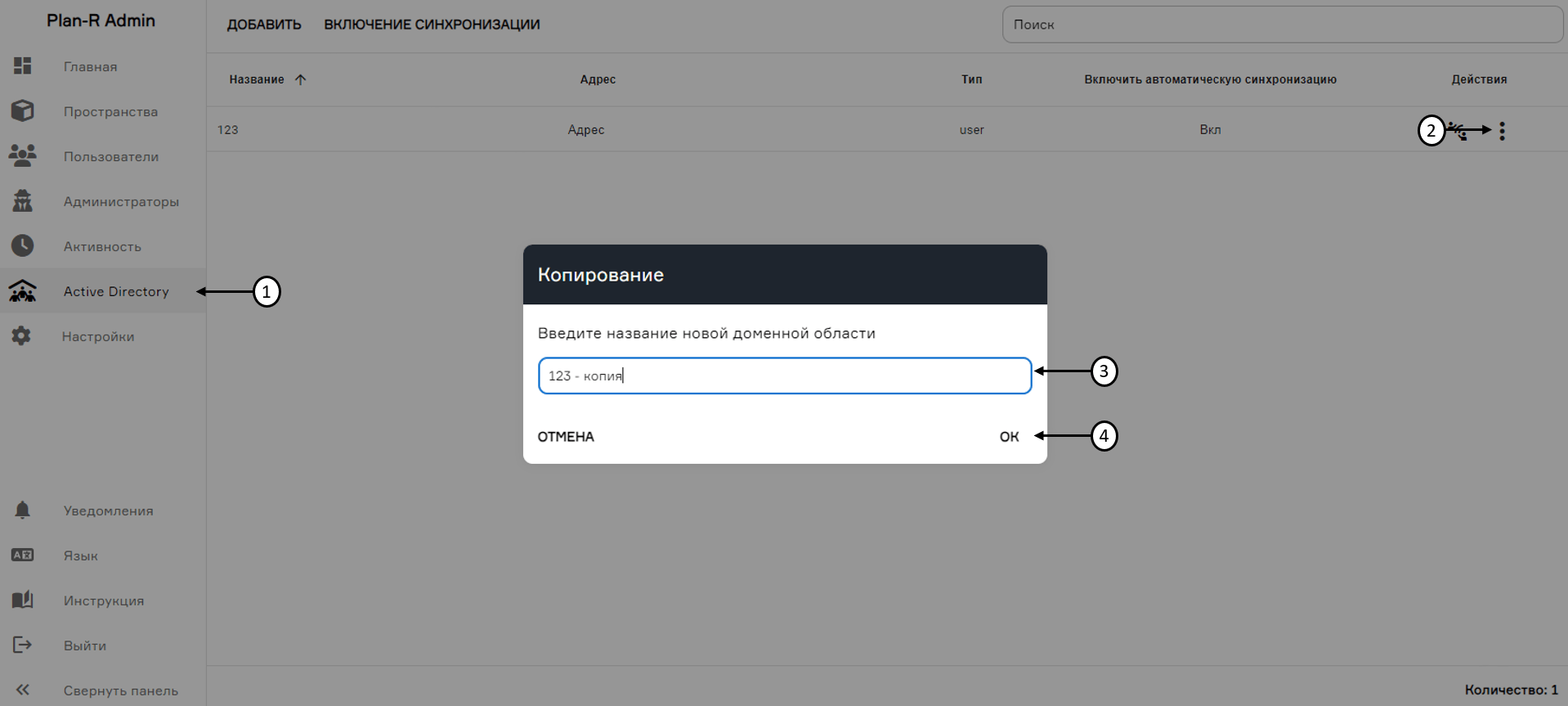Click ДОБАВИТЬ in the top toolbar
This screenshot has height=706, width=1568.
pos(264,25)
